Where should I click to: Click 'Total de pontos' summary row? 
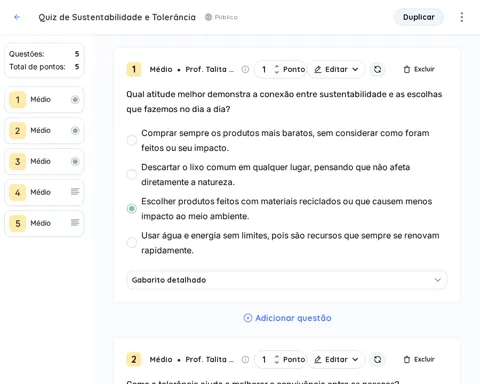pyautogui.click(x=44, y=67)
